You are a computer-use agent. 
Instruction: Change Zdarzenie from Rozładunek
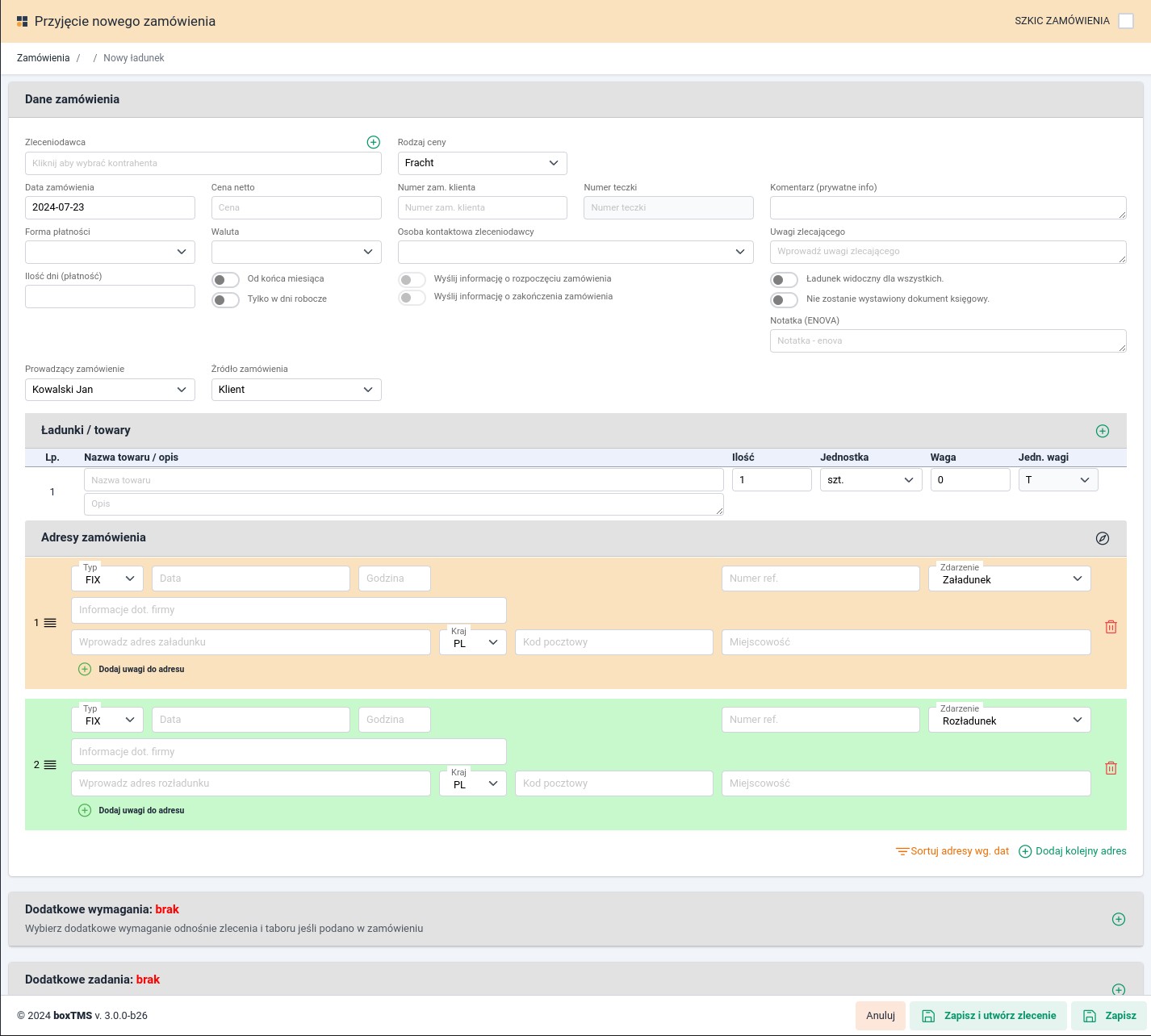click(1010, 721)
